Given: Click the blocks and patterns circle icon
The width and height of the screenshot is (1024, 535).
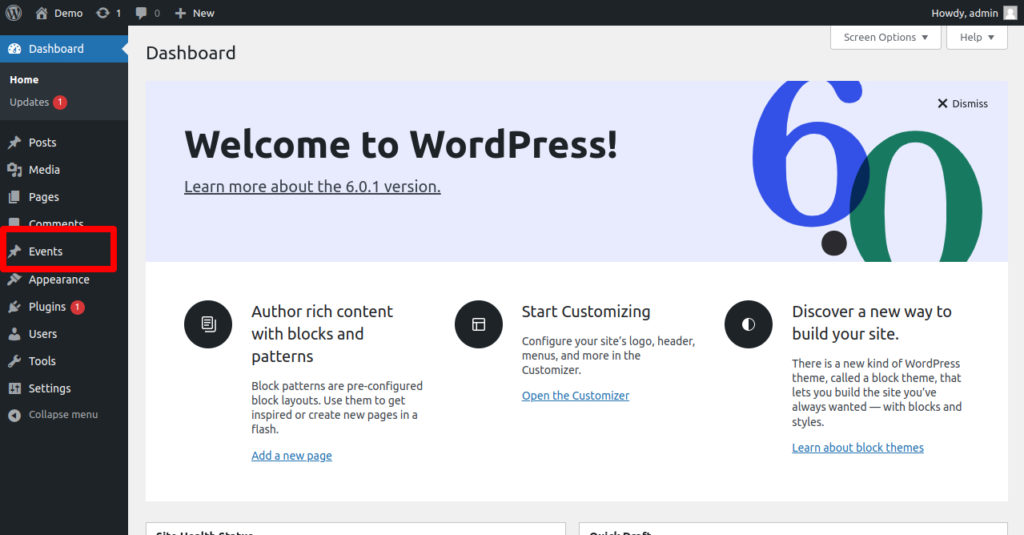Looking at the screenshot, I should click(x=208, y=324).
